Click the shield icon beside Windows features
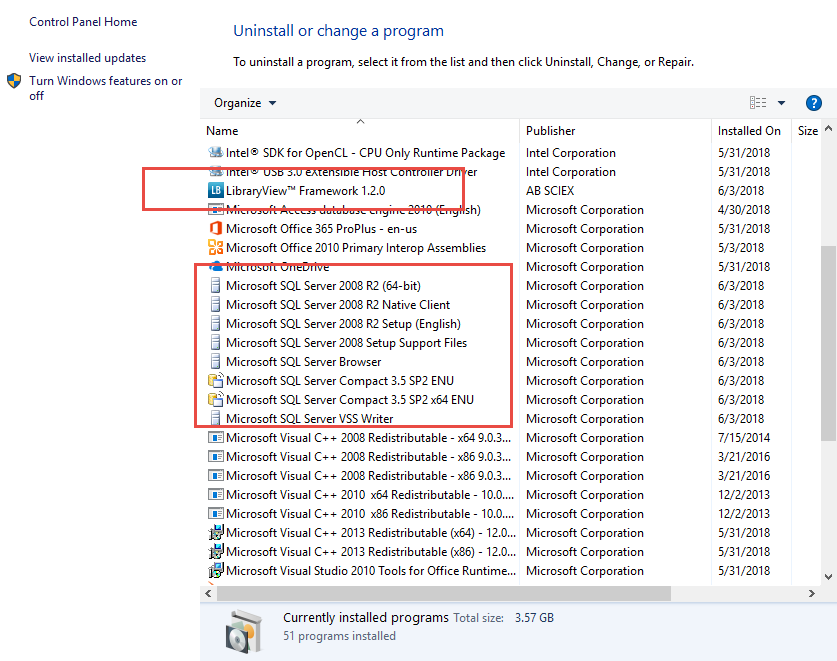This screenshot has width=837, height=661. point(14,81)
